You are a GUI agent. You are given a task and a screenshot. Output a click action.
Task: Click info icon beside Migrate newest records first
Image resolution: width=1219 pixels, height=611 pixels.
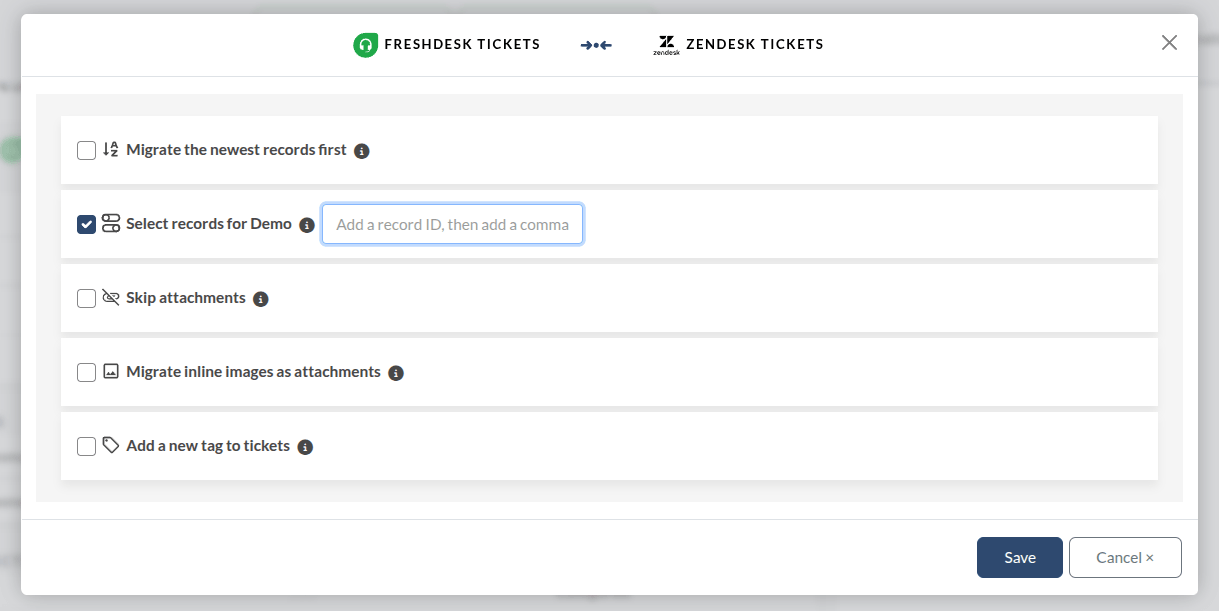pos(362,151)
